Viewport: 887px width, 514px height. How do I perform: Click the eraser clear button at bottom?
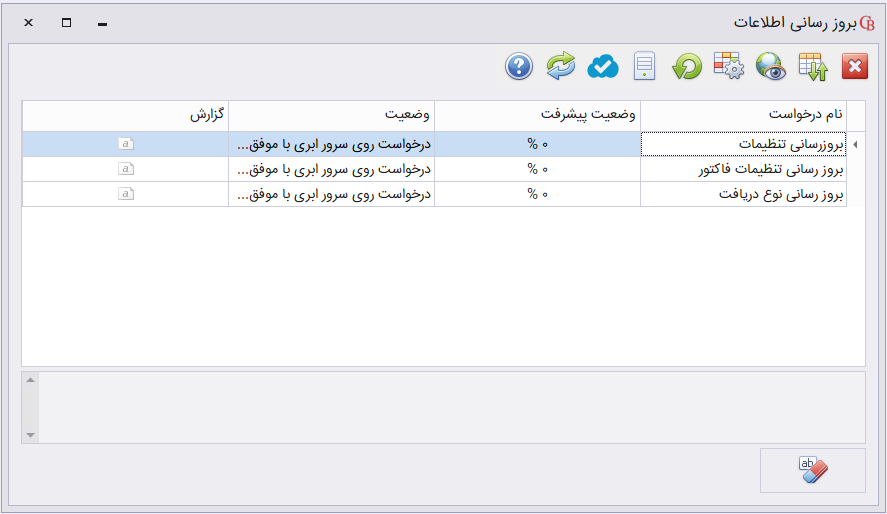pyautogui.click(x=812, y=470)
